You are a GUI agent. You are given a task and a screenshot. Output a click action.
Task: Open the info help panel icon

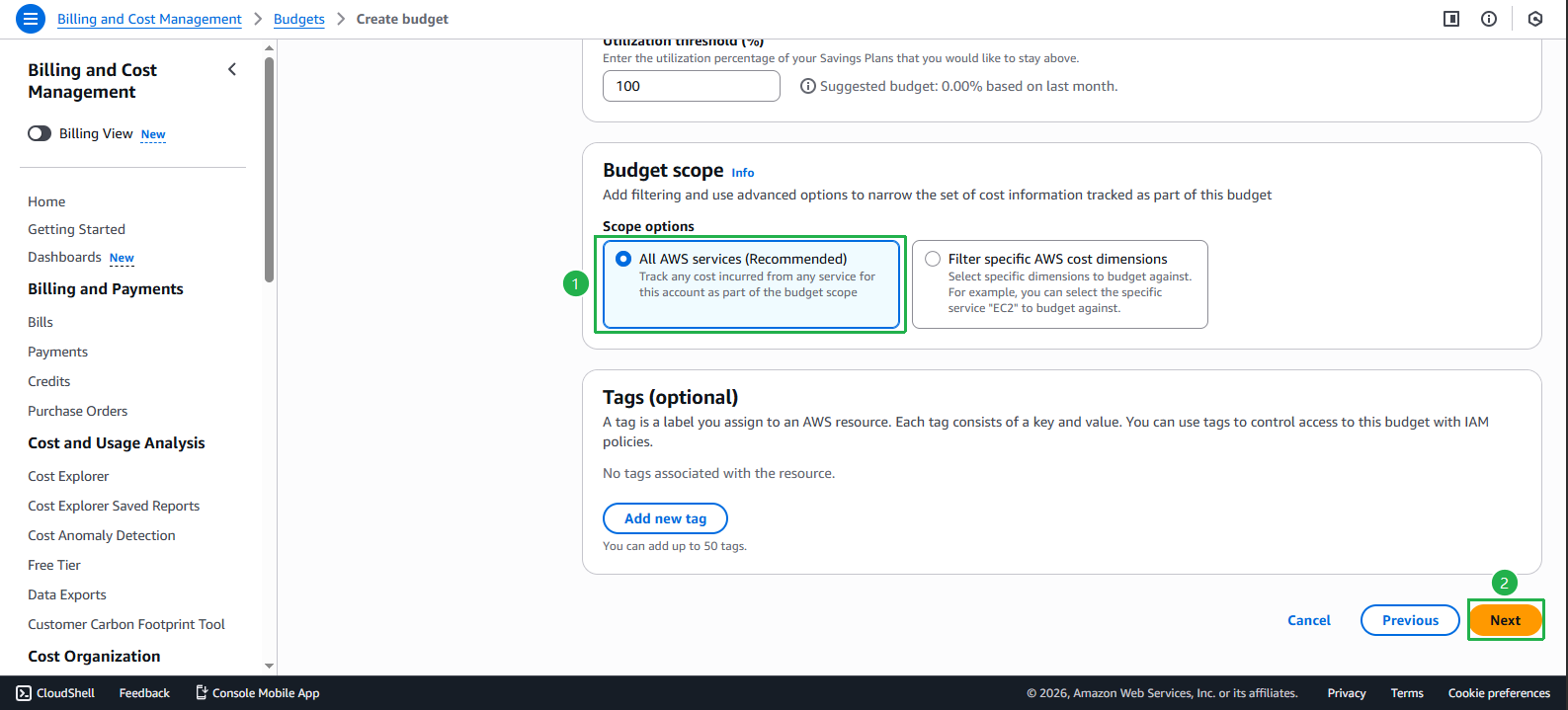point(1489,19)
